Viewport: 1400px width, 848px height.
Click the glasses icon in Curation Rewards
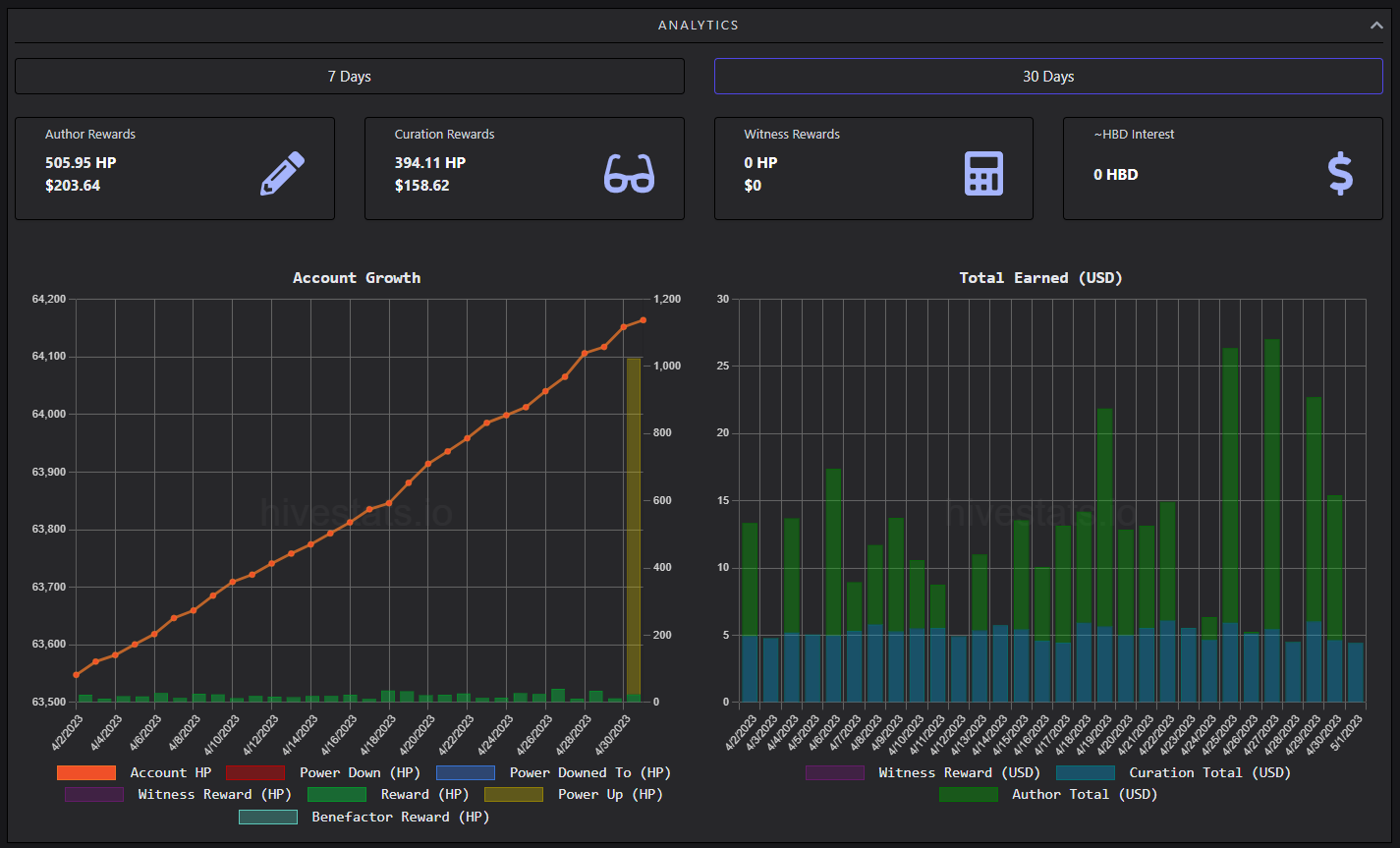[x=629, y=174]
